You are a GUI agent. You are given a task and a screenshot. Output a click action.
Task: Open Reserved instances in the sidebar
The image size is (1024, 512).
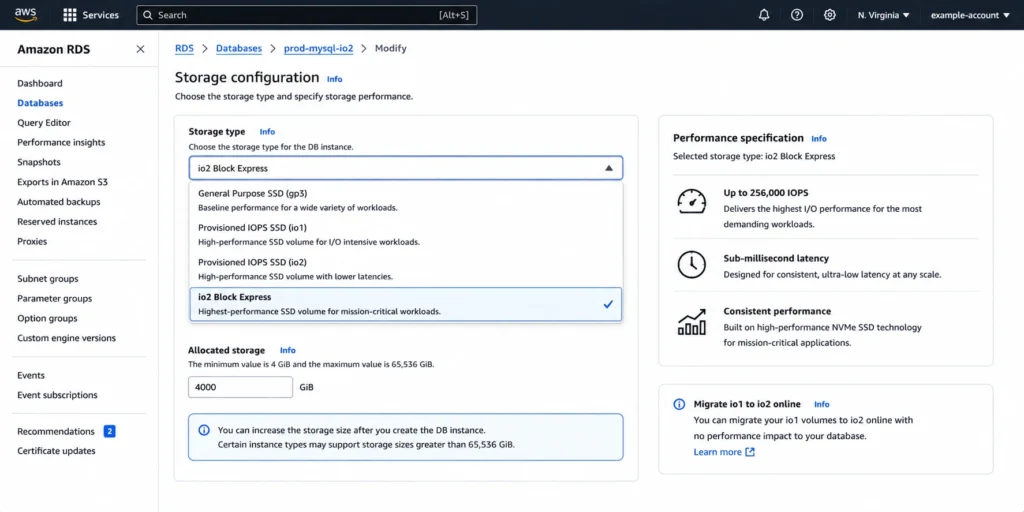(57, 222)
